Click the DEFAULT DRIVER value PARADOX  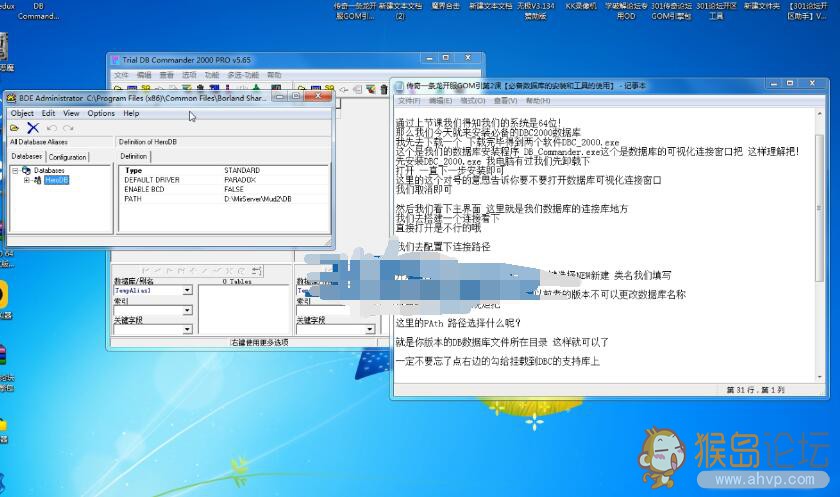point(240,180)
